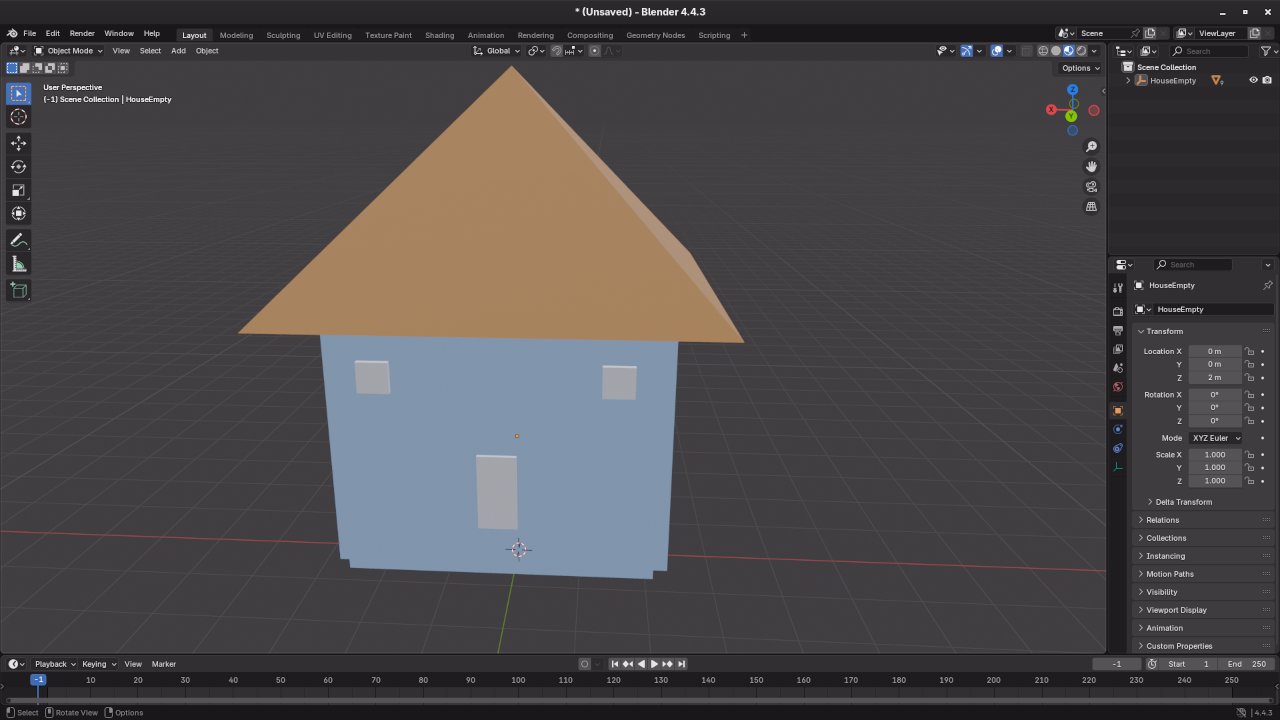The height and width of the screenshot is (720, 1280).
Task: Toggle X-ray mode button
Action: click(1027, 51)
